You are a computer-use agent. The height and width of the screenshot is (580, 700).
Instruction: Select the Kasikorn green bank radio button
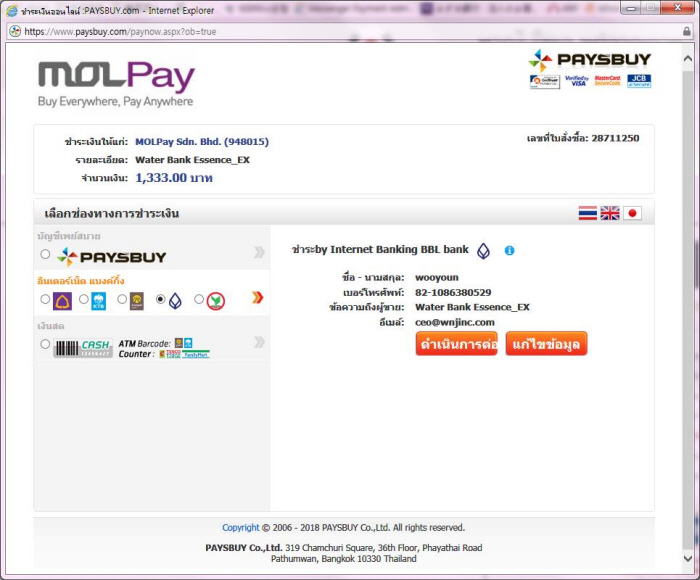[199, 299]
